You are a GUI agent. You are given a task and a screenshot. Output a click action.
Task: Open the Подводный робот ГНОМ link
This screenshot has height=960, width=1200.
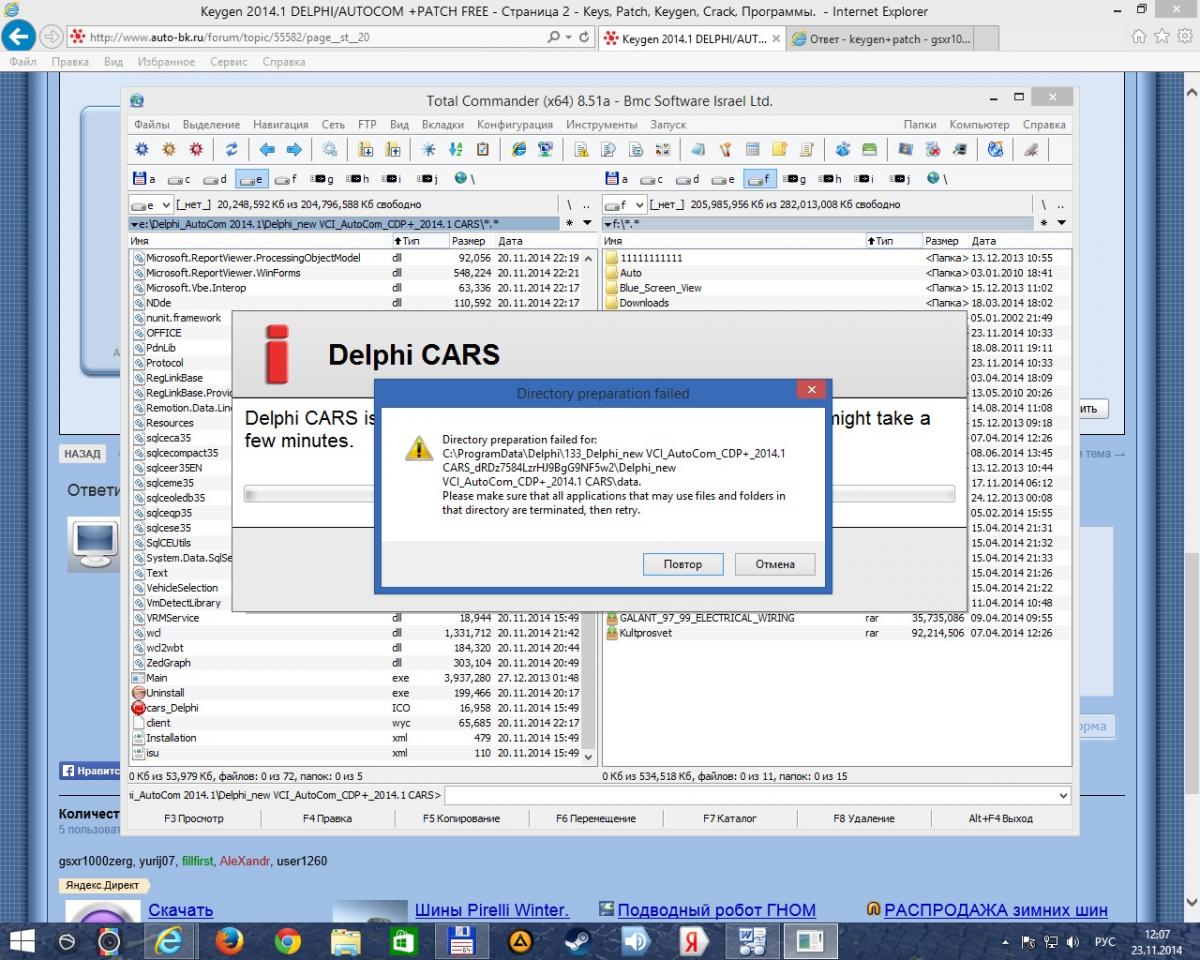point(716,911)
